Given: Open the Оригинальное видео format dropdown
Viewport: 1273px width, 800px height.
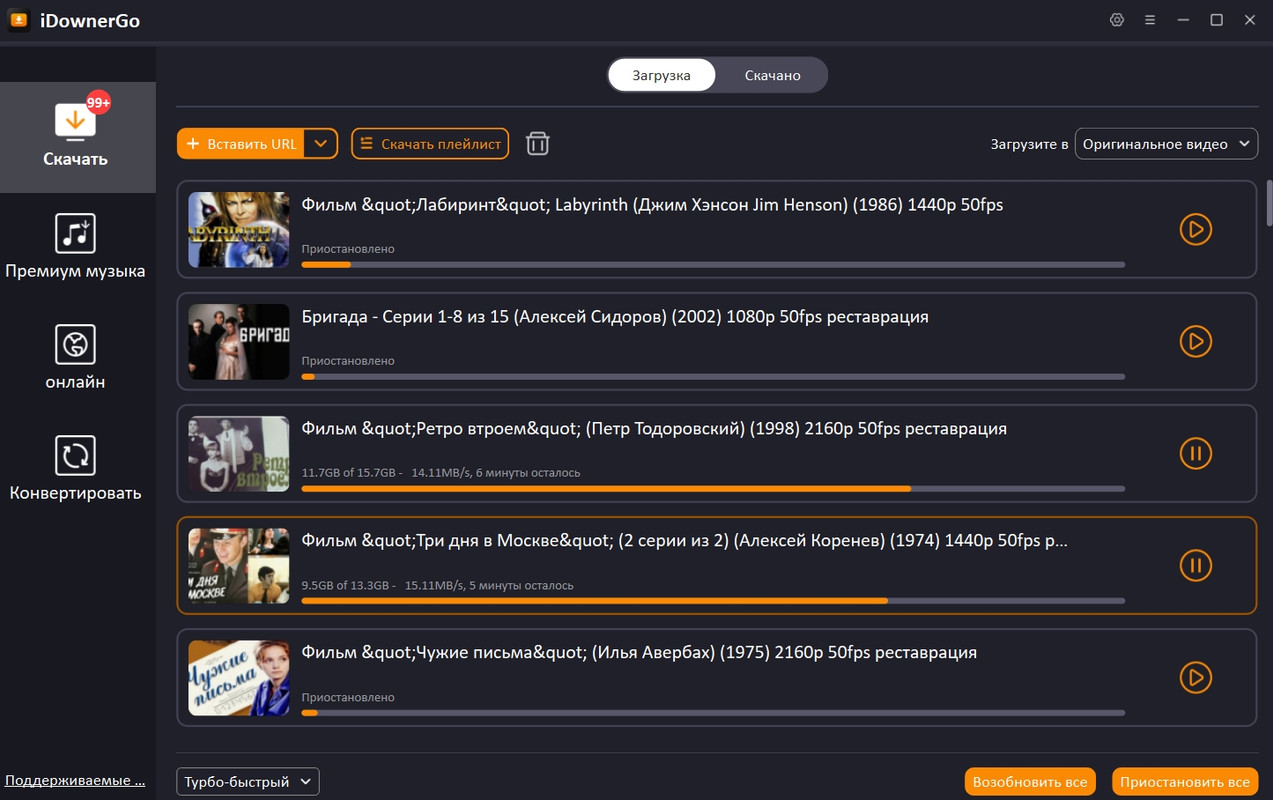Looking at the screenshot, I should [1166, 144].
